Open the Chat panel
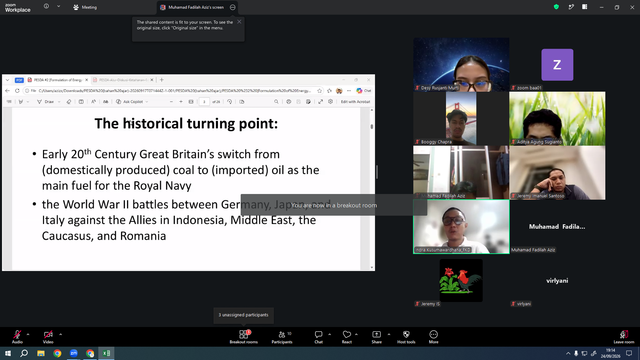640x360 pixels. click(x=318, y=337)
